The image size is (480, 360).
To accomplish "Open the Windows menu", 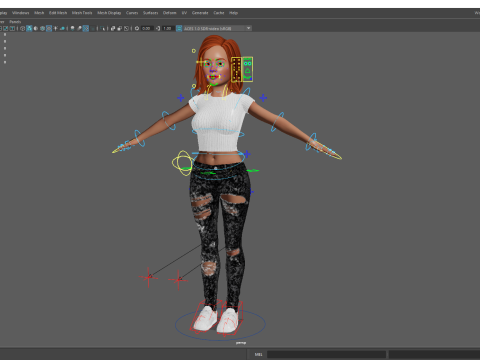I will click(x=20, y=13).
